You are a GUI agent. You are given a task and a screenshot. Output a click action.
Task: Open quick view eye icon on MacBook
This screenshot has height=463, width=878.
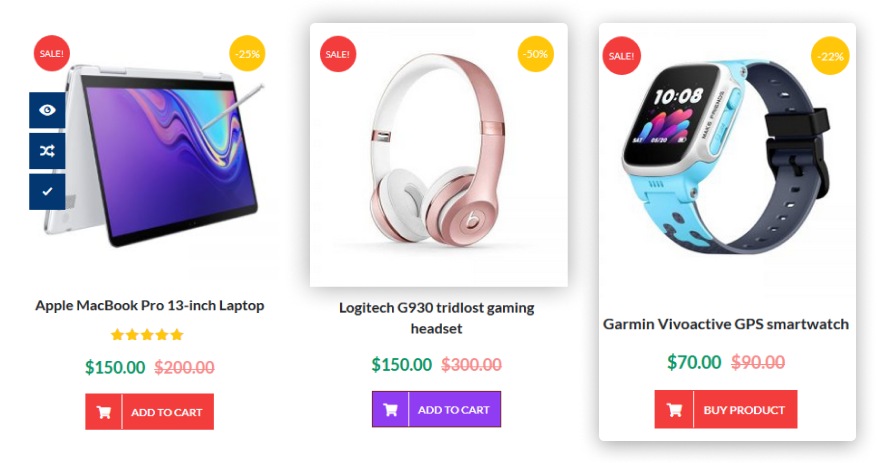(x=47, y=110)
